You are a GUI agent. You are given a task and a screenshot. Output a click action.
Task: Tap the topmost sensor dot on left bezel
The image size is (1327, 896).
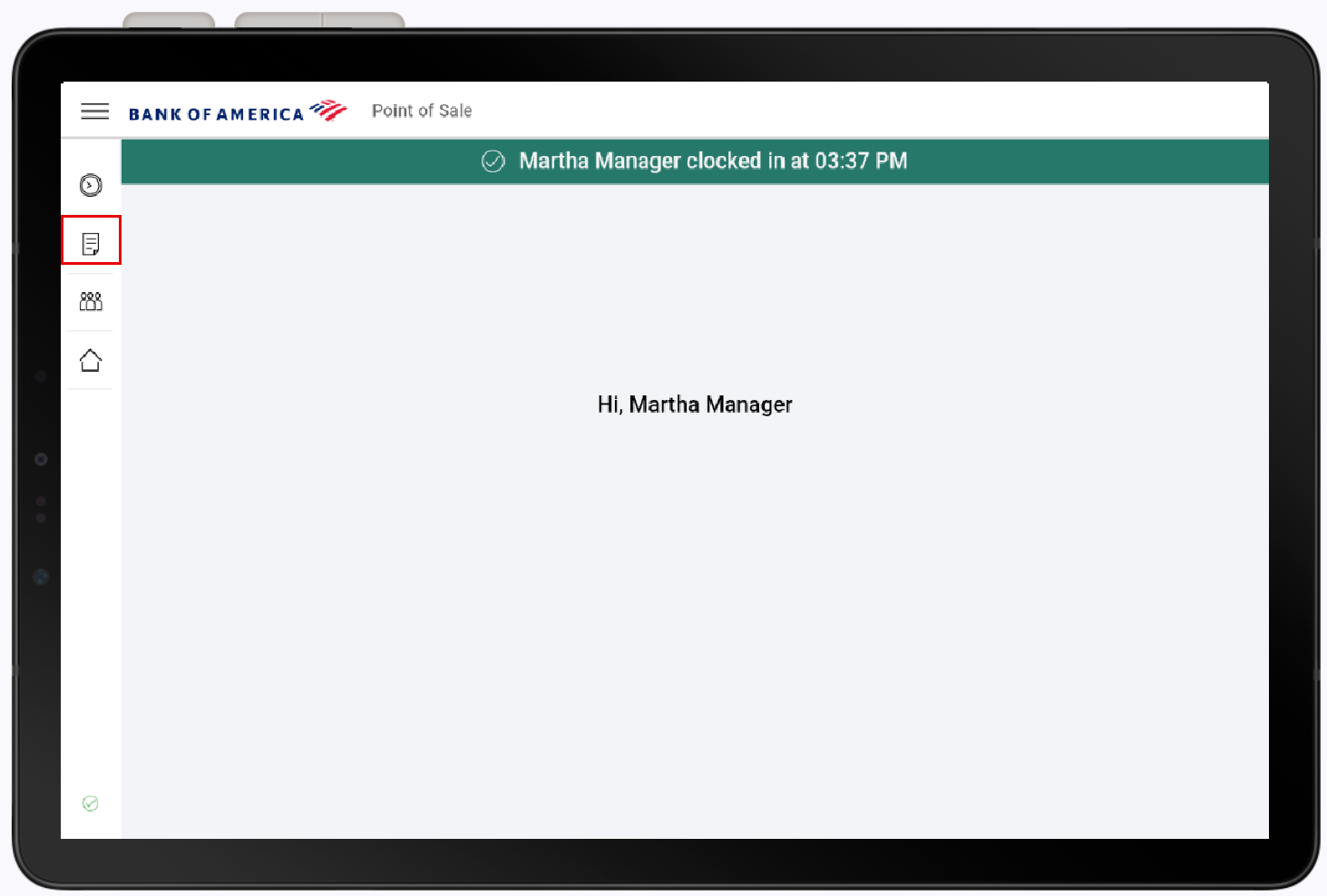tap(41, 375)
